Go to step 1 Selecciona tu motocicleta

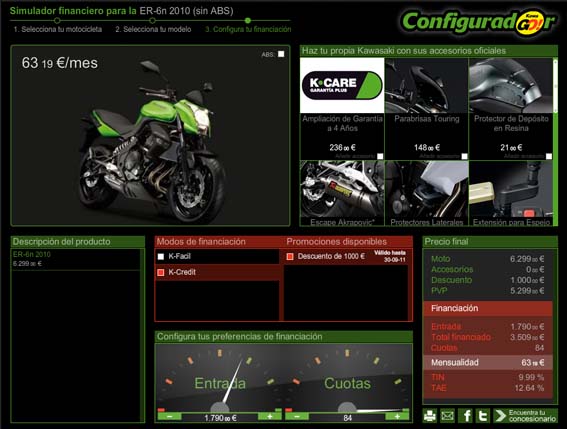point(57,29)
